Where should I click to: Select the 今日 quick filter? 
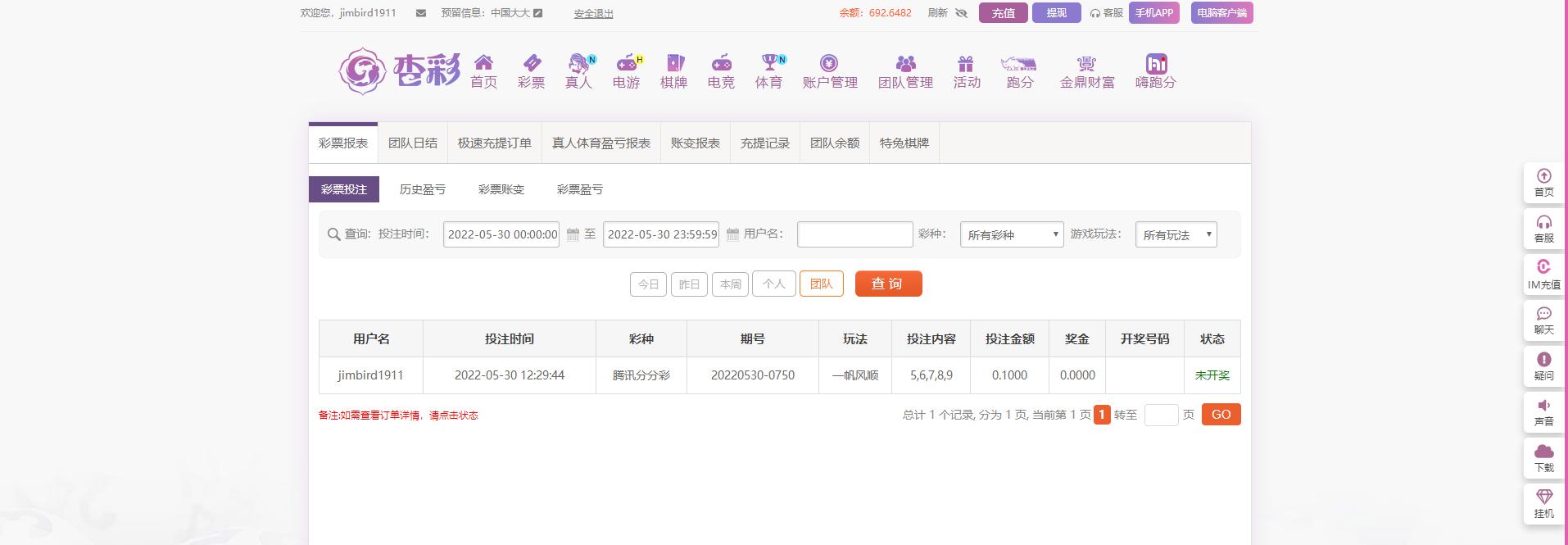click(648, 284)
